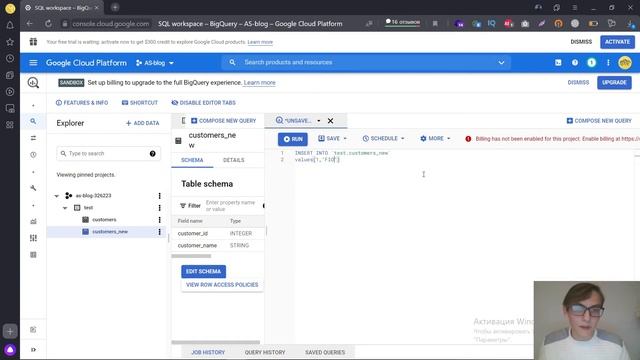Select the customers_new table
This screenshot has width=640, height=360.
pyautogui.click(x=110, y=231)
